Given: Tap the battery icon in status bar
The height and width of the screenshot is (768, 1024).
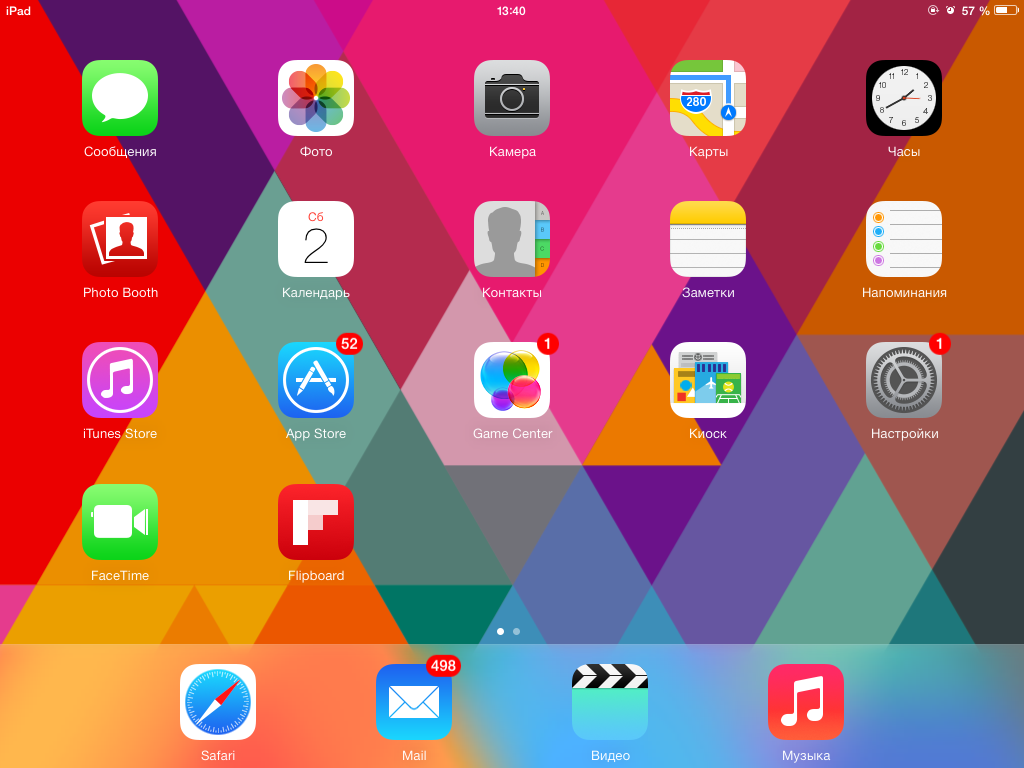Looking at the screenshot, I should (x=1006, y=10).
